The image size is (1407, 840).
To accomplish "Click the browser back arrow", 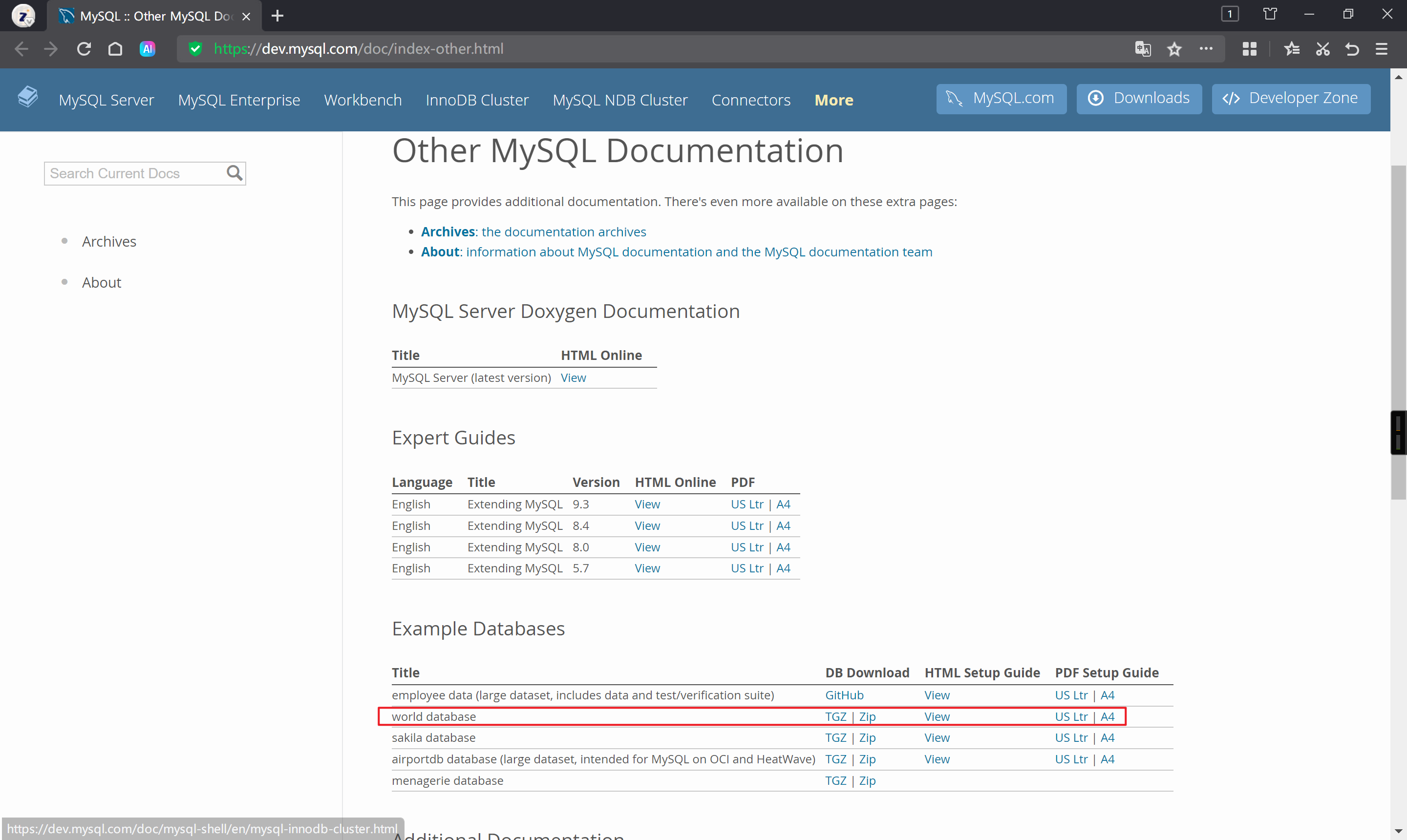I will point(21,49).
